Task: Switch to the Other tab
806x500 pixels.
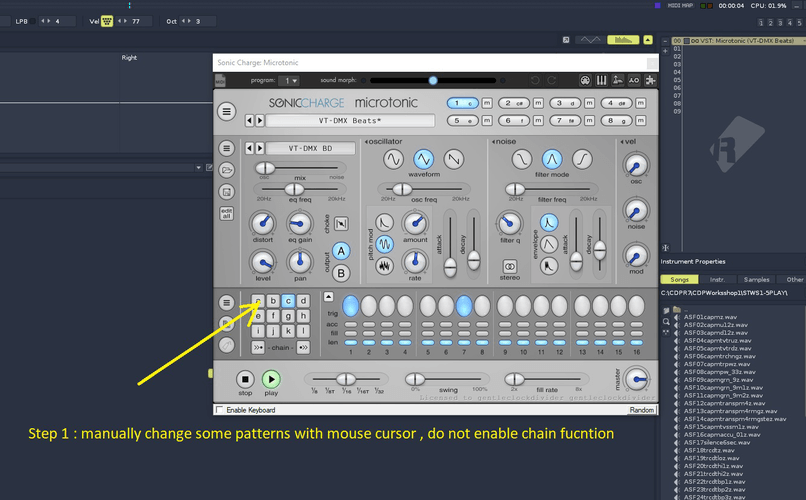Action: (794, 279)
